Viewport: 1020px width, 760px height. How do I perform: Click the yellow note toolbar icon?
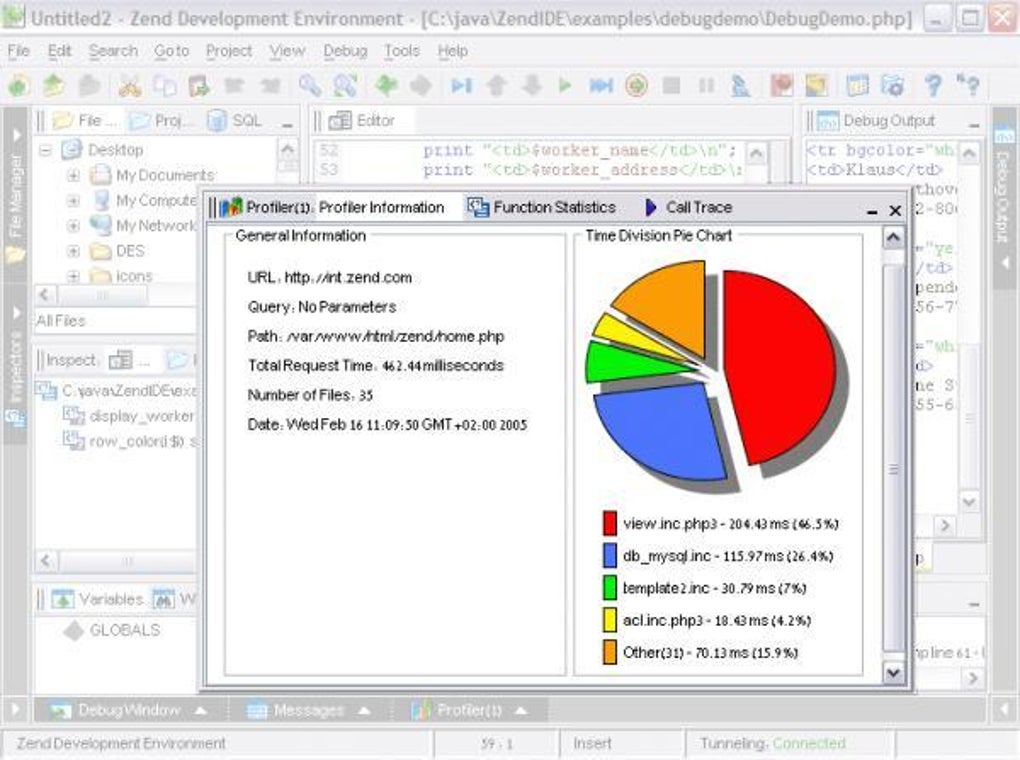click(816, 85)
